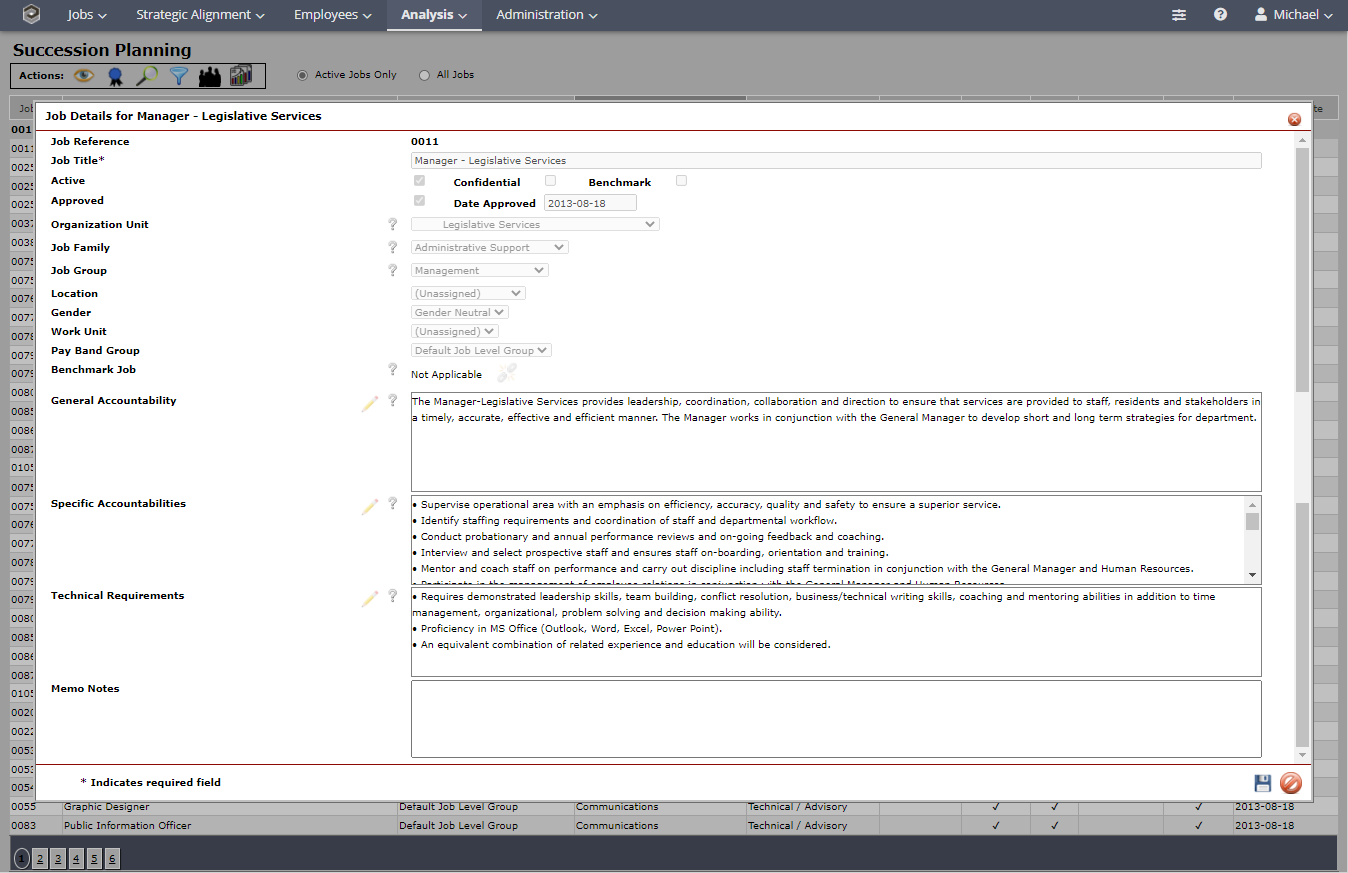
Task: Click the Technical Requirements text area
Action: 836,632
